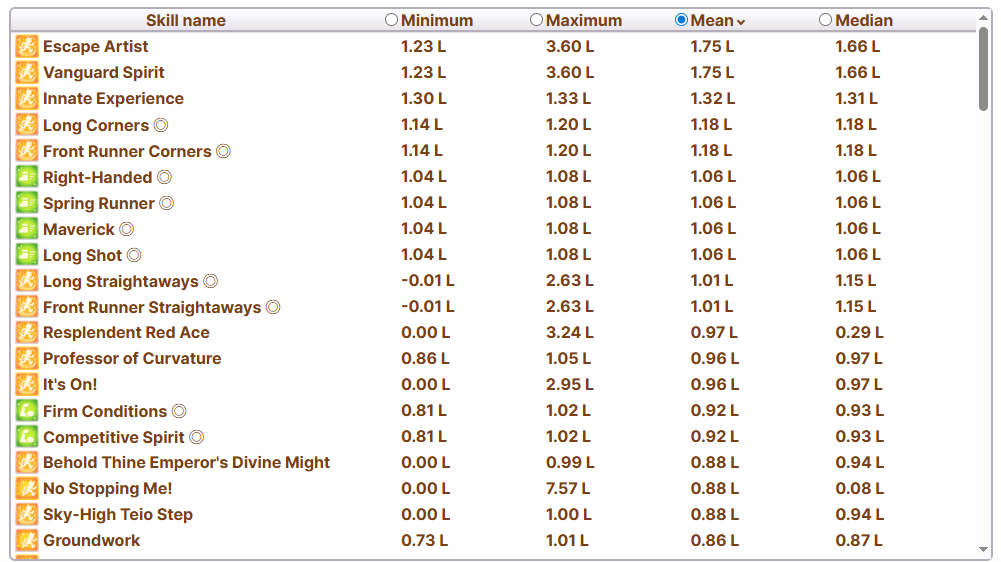Click the 7.57 L maximum of No Stopping Me!
This screenshot has height=562, width=1001.
(x=568, y=489)
